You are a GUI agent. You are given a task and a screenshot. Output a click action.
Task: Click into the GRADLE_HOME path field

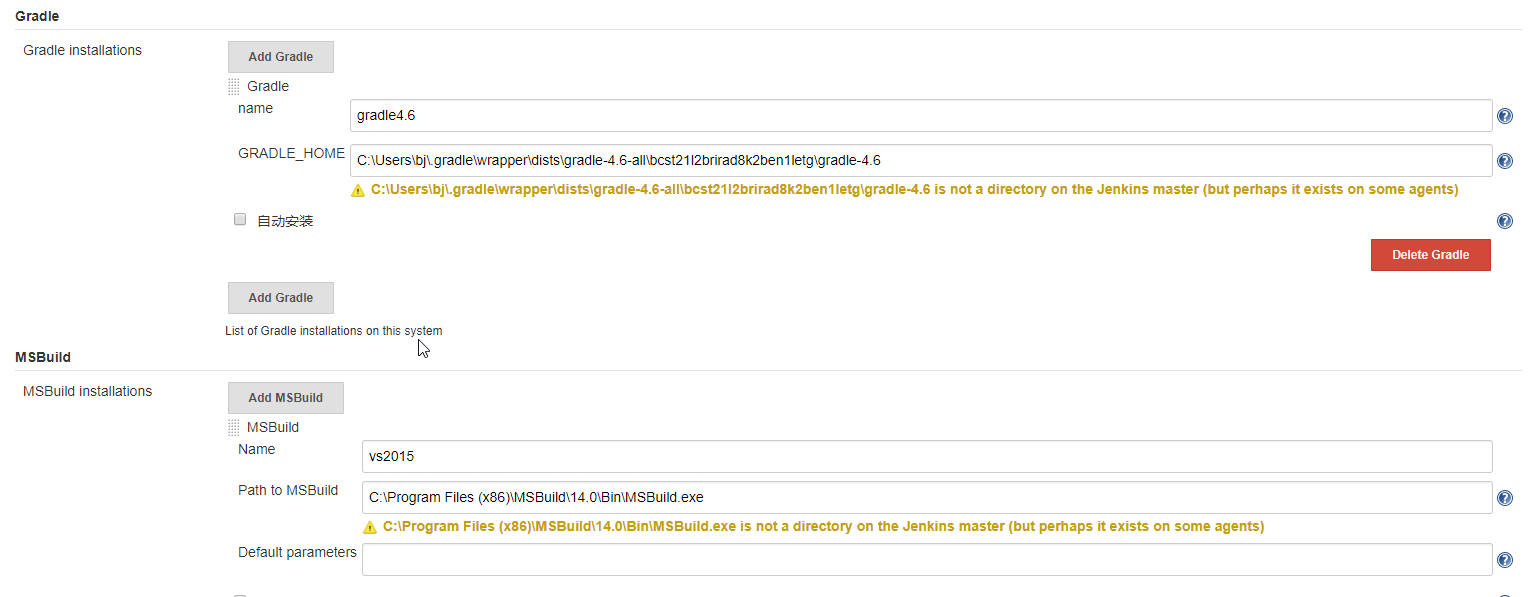tap(920, 160)
